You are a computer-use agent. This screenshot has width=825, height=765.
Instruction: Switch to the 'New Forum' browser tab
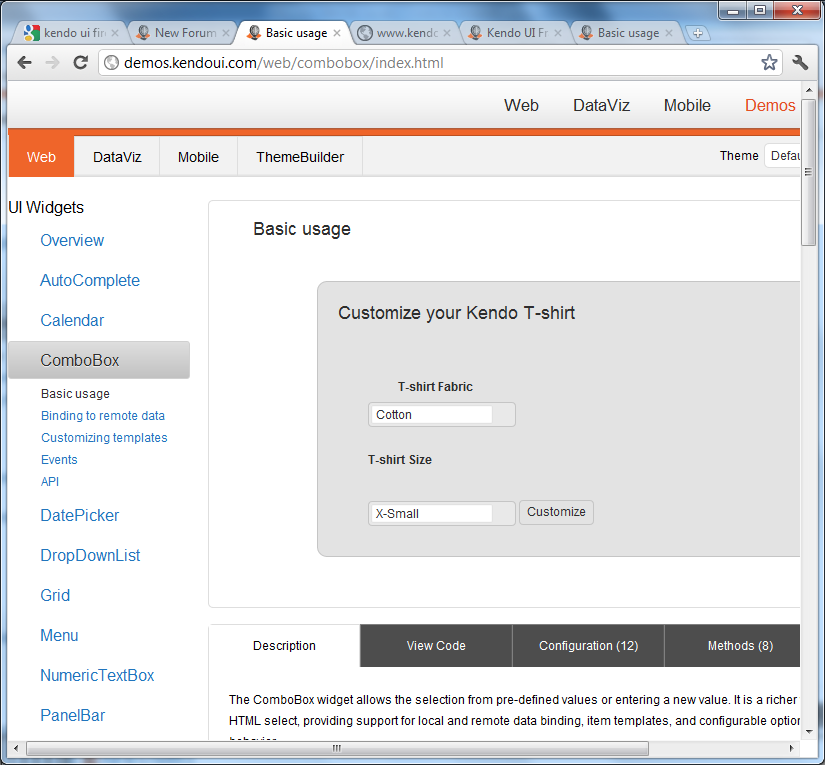tap(182, 33)
